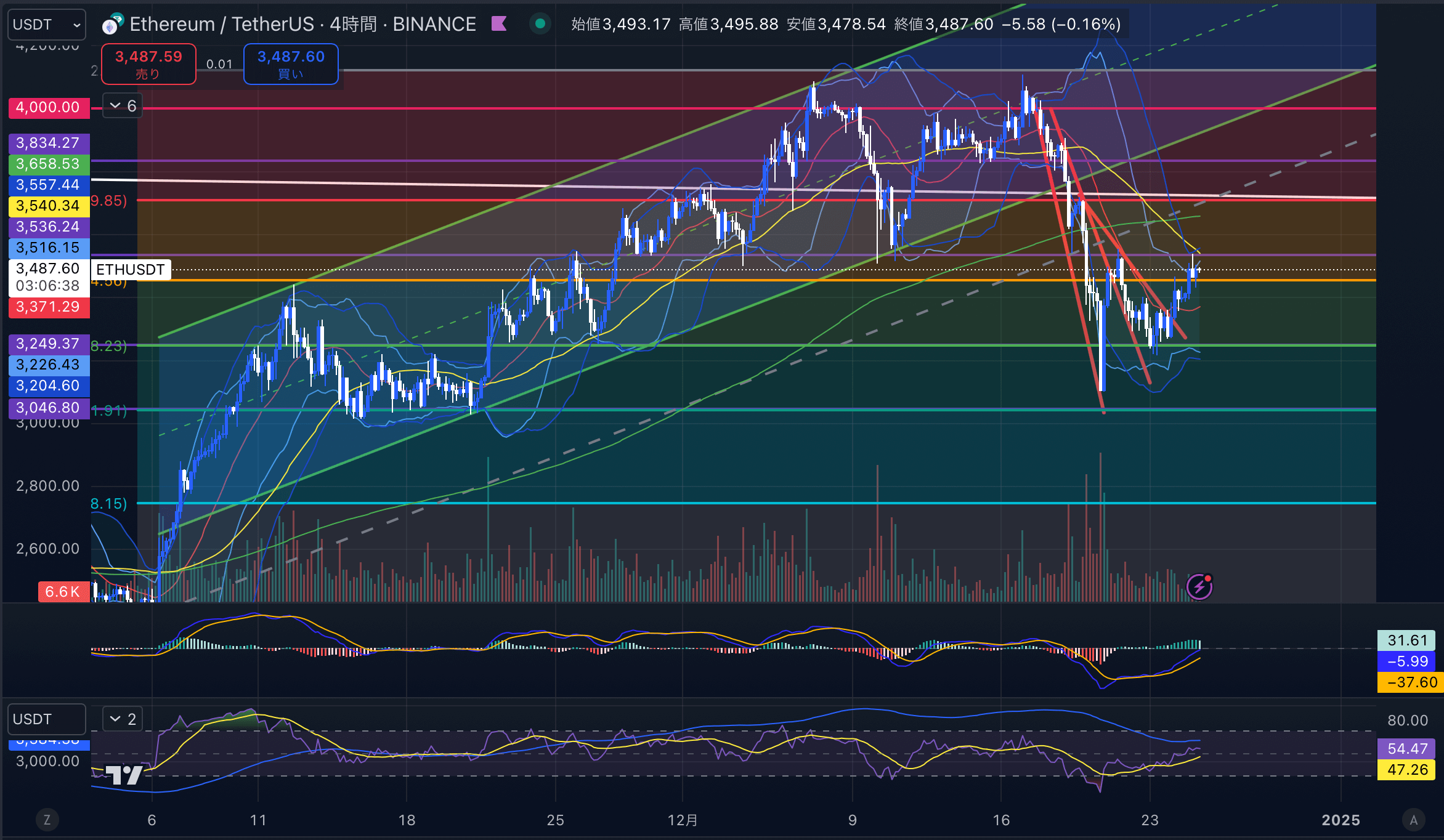Click the 3,834.27 purple price label

[49, 143]
